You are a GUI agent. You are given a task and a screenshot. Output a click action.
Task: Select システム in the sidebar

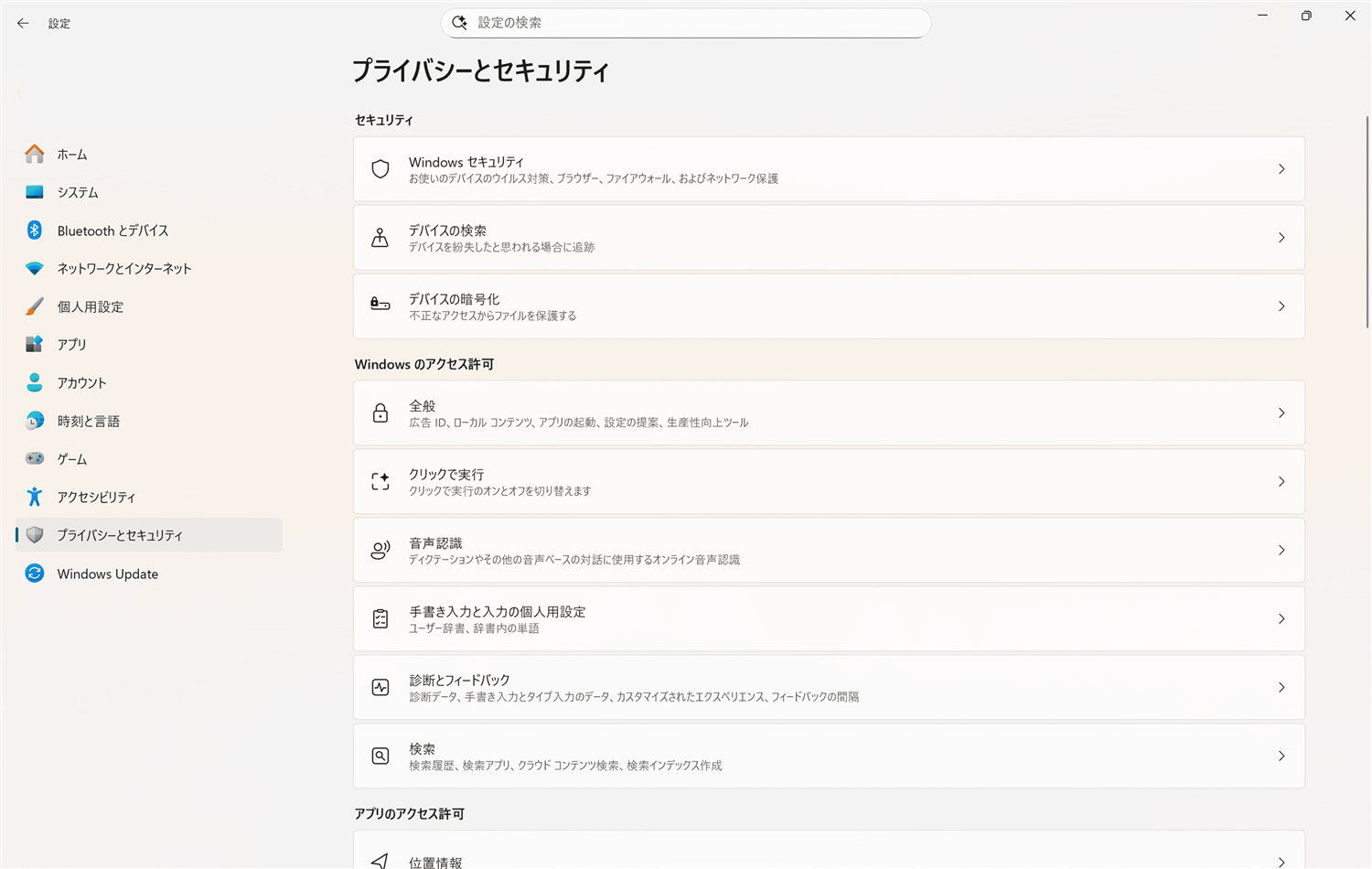(78, 192)
